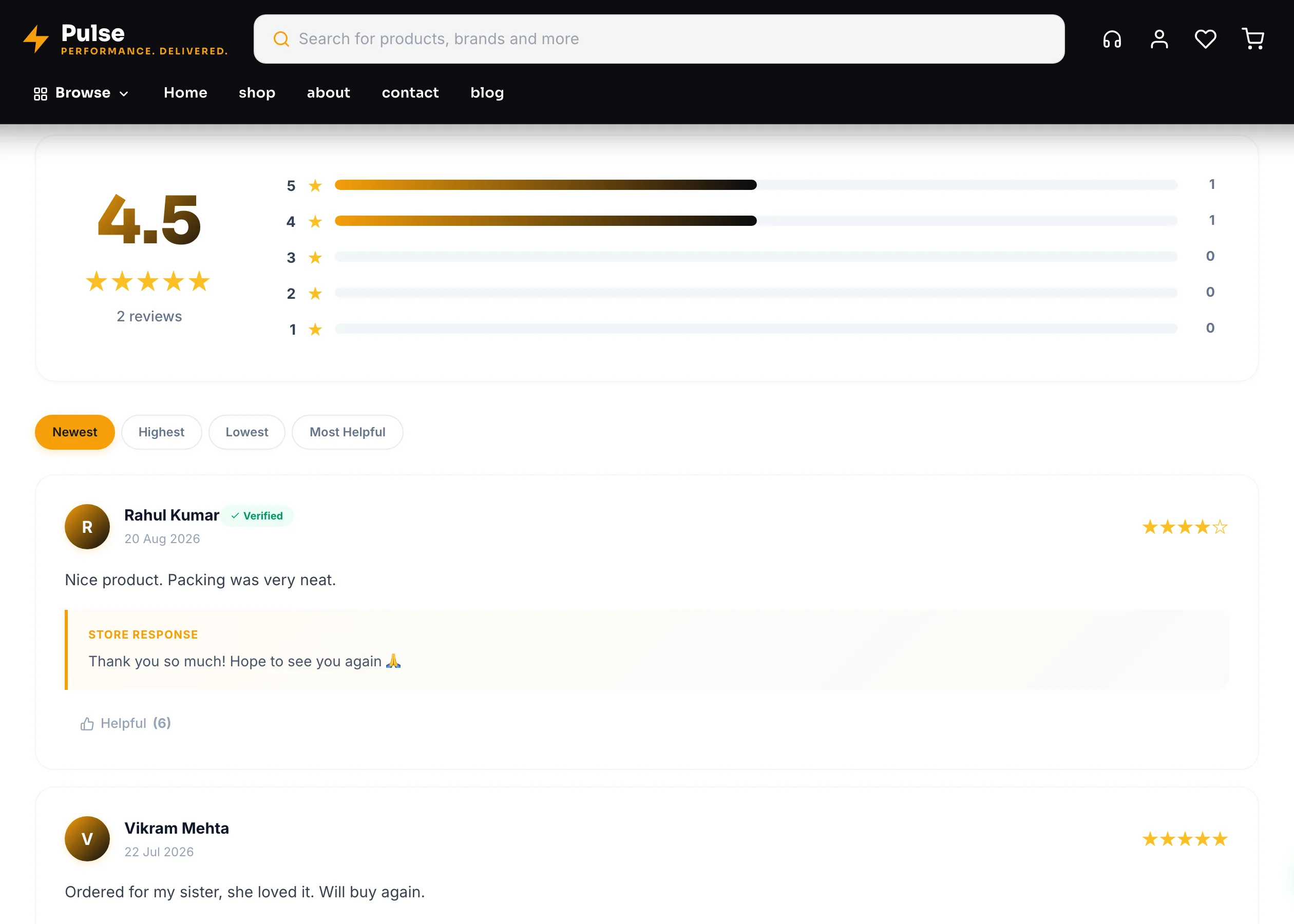
Task: Open the about page link
Action: (x=328, y=93)
